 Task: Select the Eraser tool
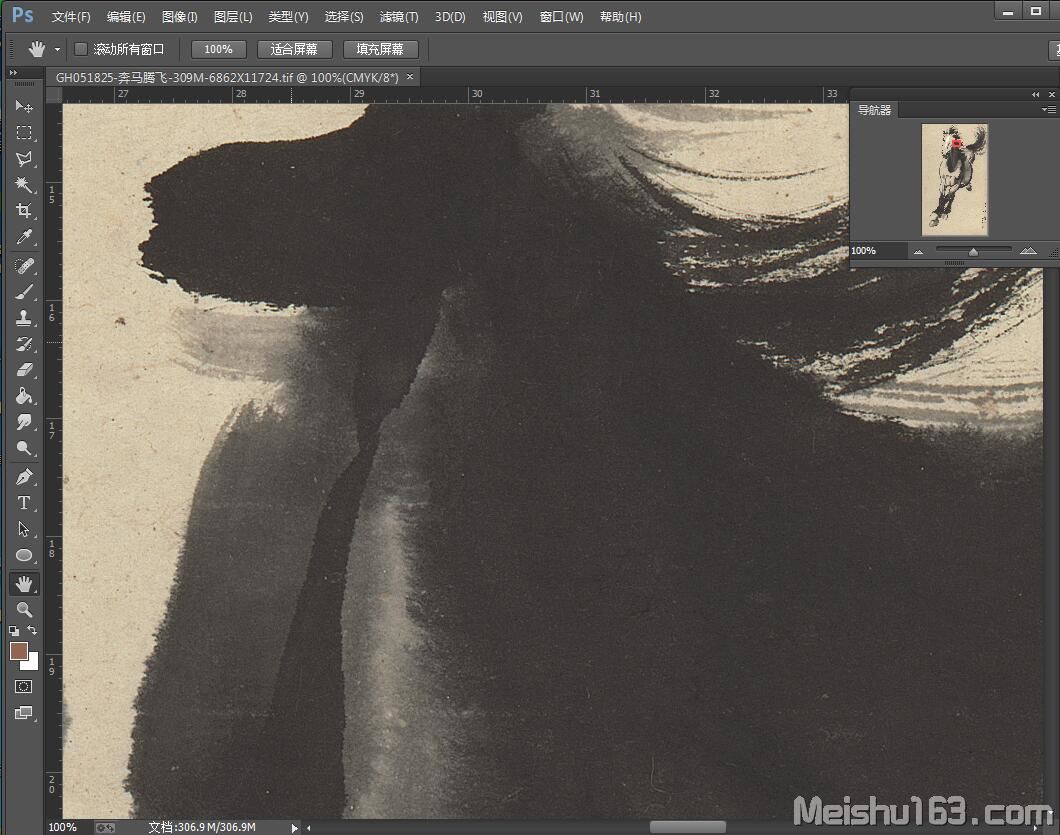coord(24,370)
